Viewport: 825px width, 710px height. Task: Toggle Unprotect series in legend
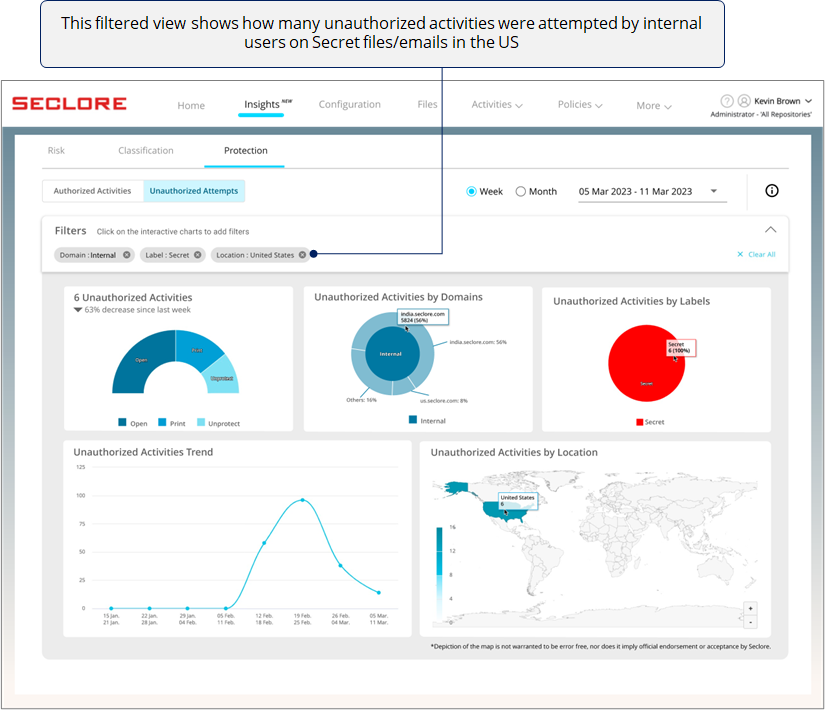(x=218, y=423)
